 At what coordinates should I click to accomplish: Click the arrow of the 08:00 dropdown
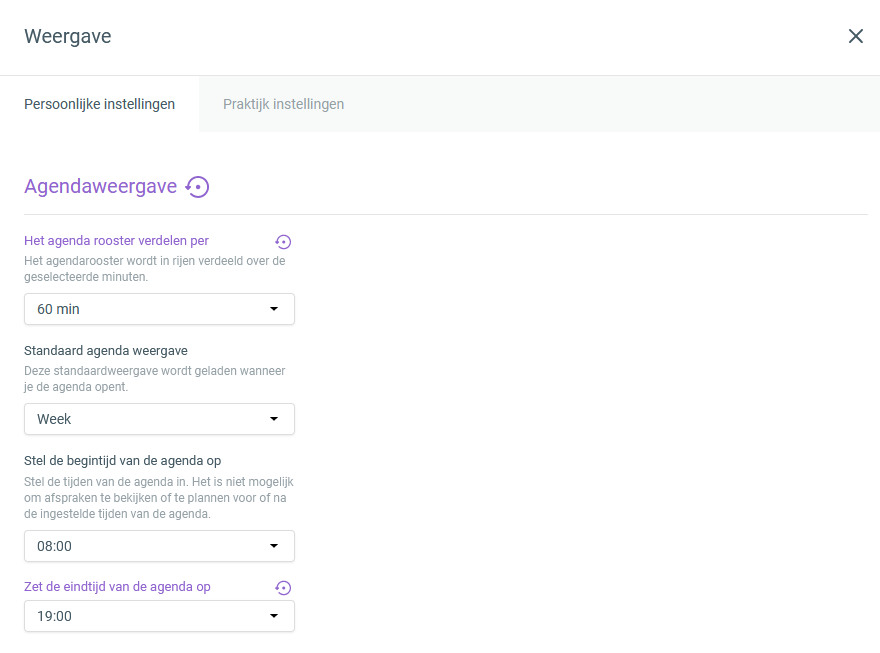274,546
